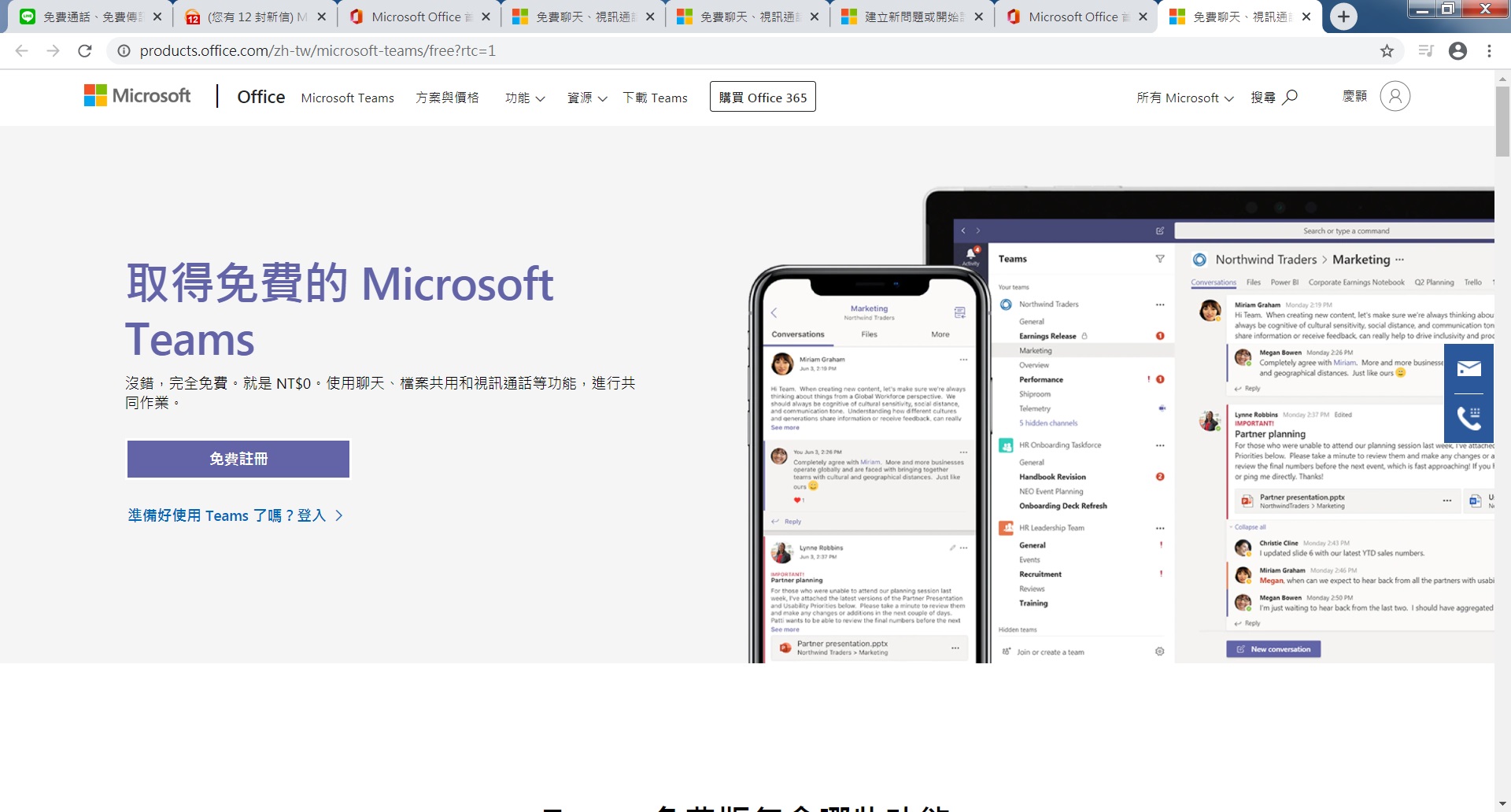Image resolution: width=1511 pixels, height=812 pixels.
Task: Open the Microsoft Teams nav link
Action: point(347,98)
